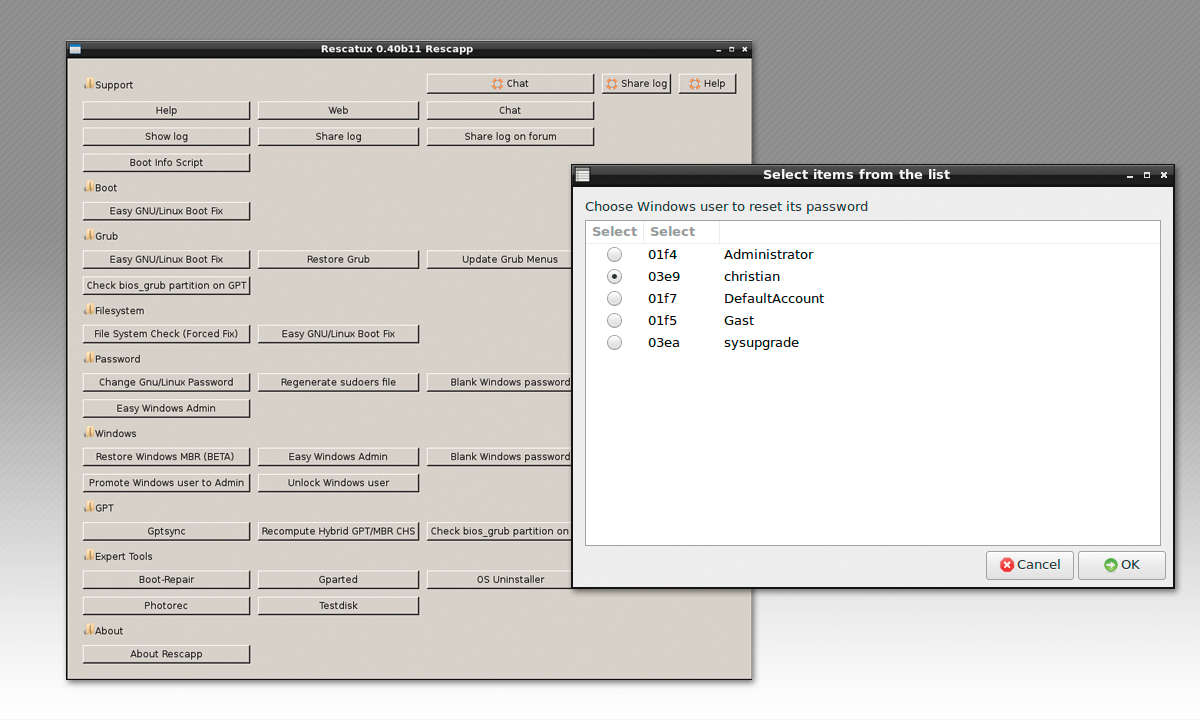Click Regenerate sudoers file

tap(338, 383)
